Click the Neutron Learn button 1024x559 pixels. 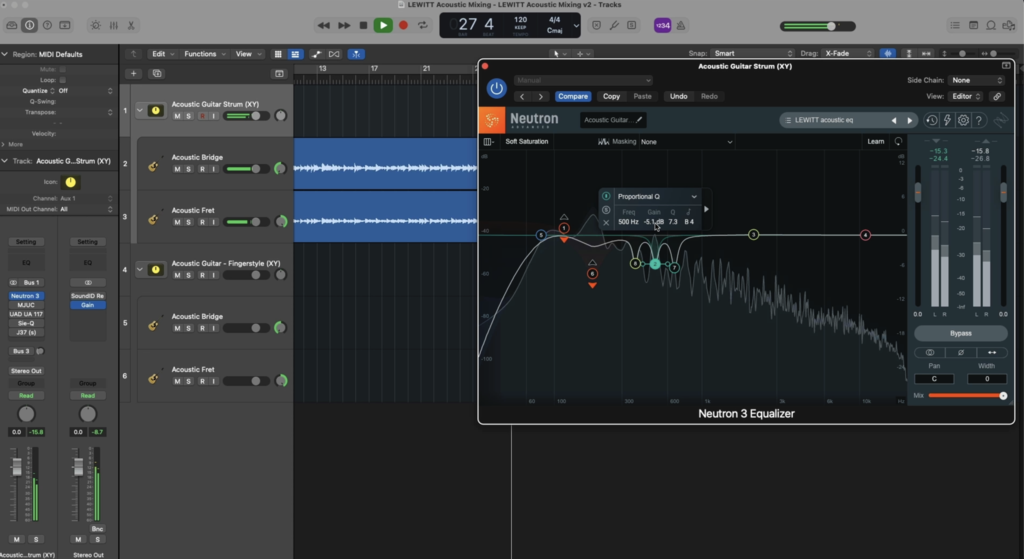point(876,142)
